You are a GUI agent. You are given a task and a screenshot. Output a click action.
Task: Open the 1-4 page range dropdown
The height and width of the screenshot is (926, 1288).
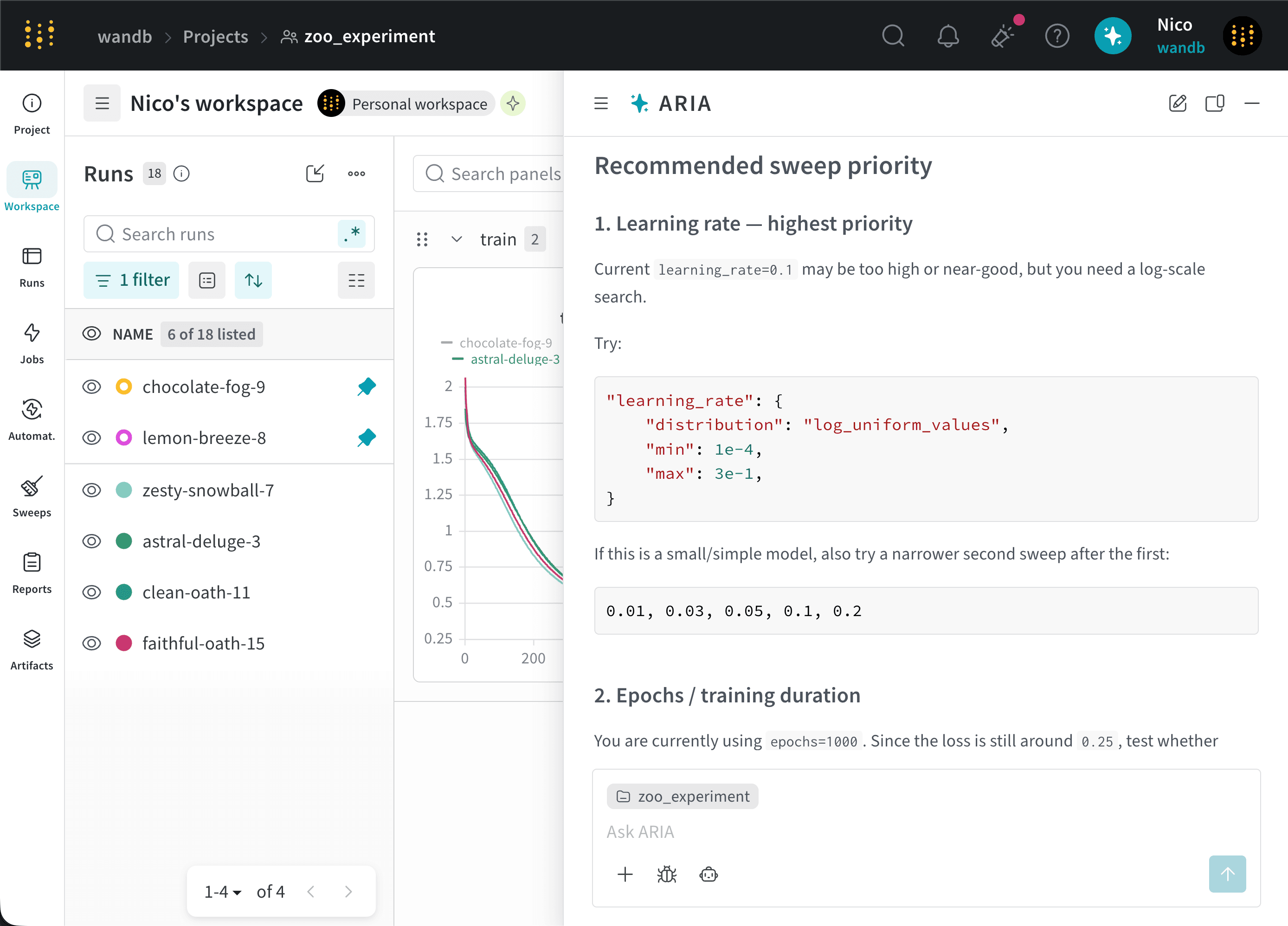[x=223, y=892]
